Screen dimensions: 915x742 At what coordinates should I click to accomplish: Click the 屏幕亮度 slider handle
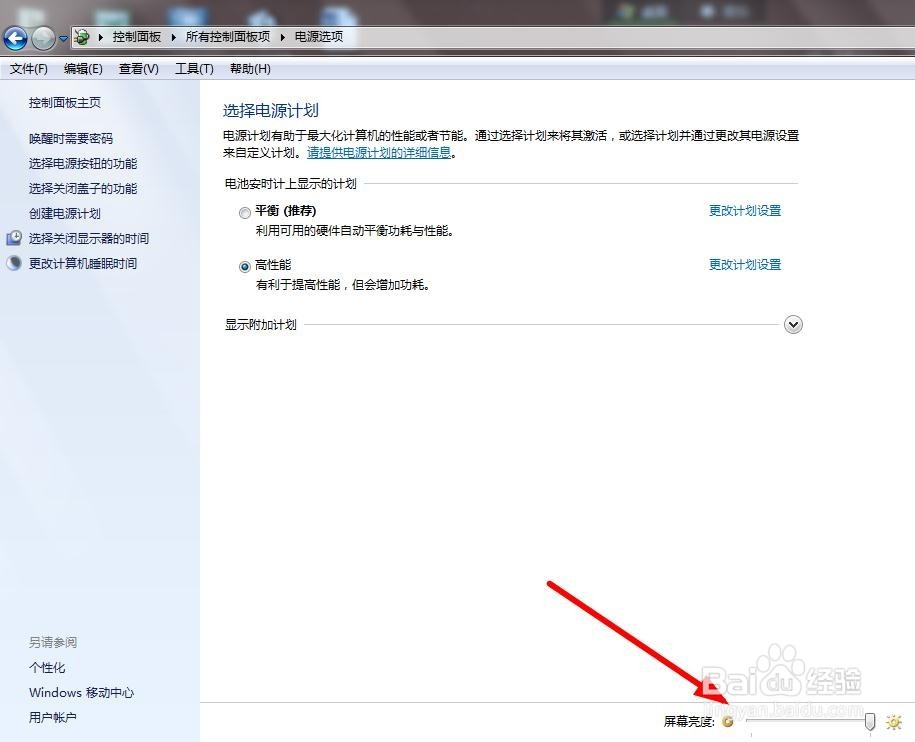pos(869,721)
